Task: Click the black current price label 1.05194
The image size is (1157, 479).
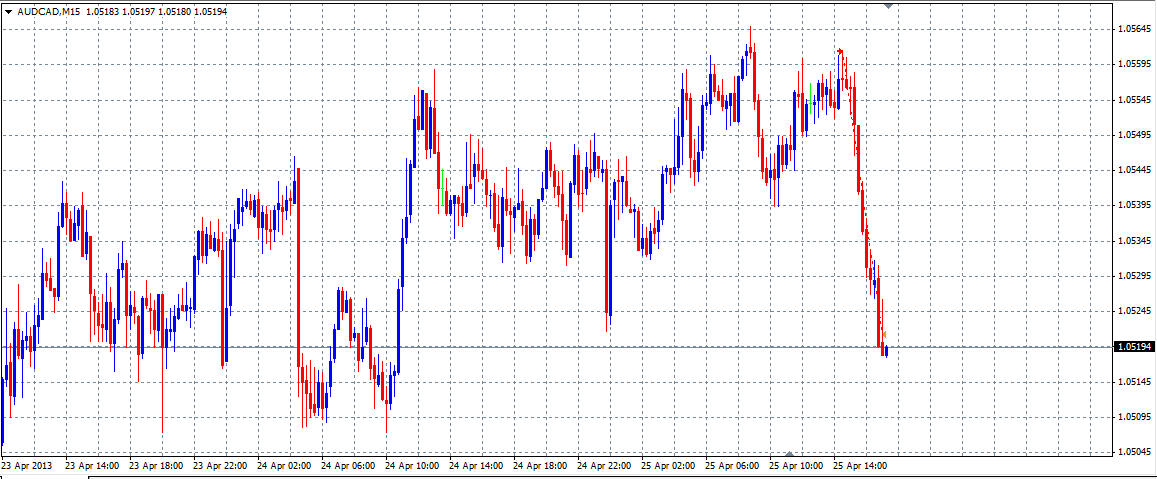Action: 1134,347
